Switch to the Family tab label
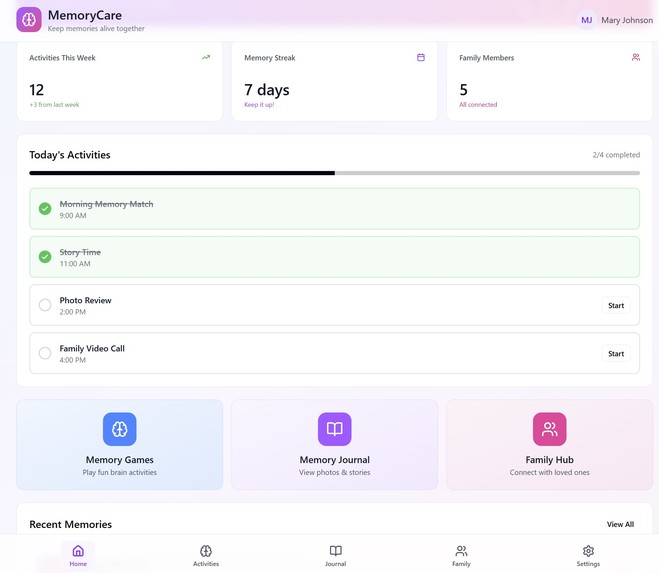 pos(461,564)
